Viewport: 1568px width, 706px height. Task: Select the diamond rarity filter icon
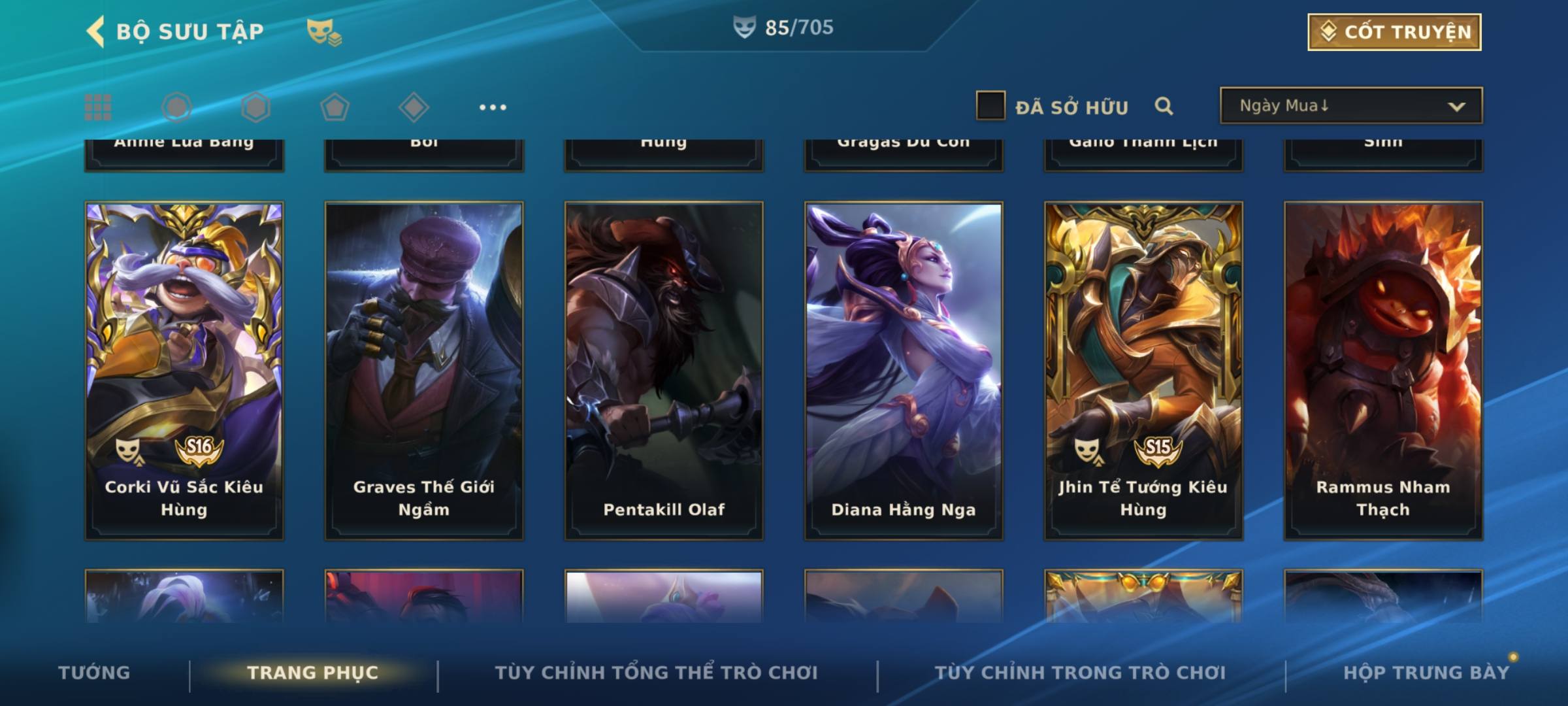coord(414,107)
